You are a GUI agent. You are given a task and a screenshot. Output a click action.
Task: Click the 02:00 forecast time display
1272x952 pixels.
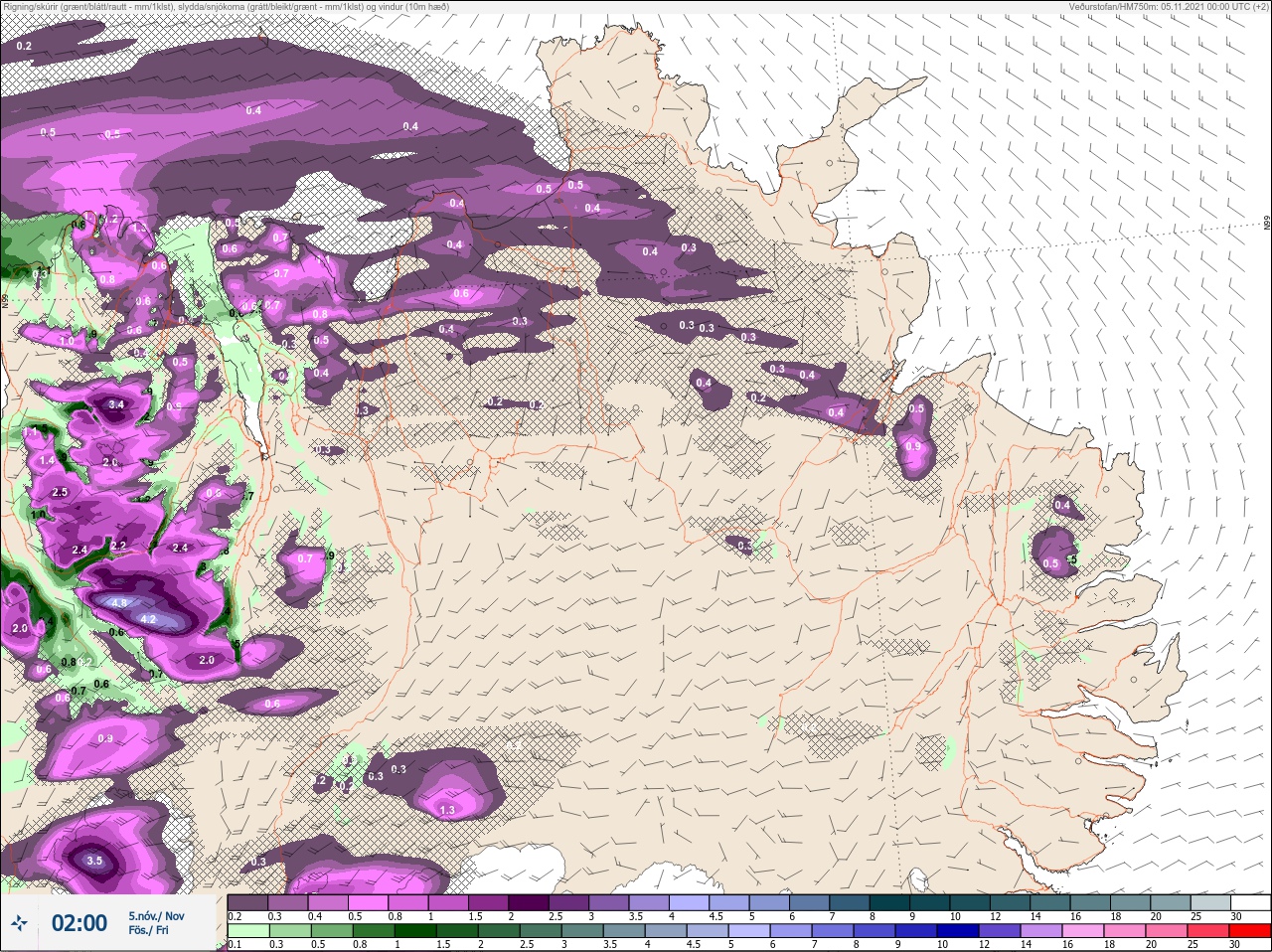pyautogui.click(x=79, y=923)
